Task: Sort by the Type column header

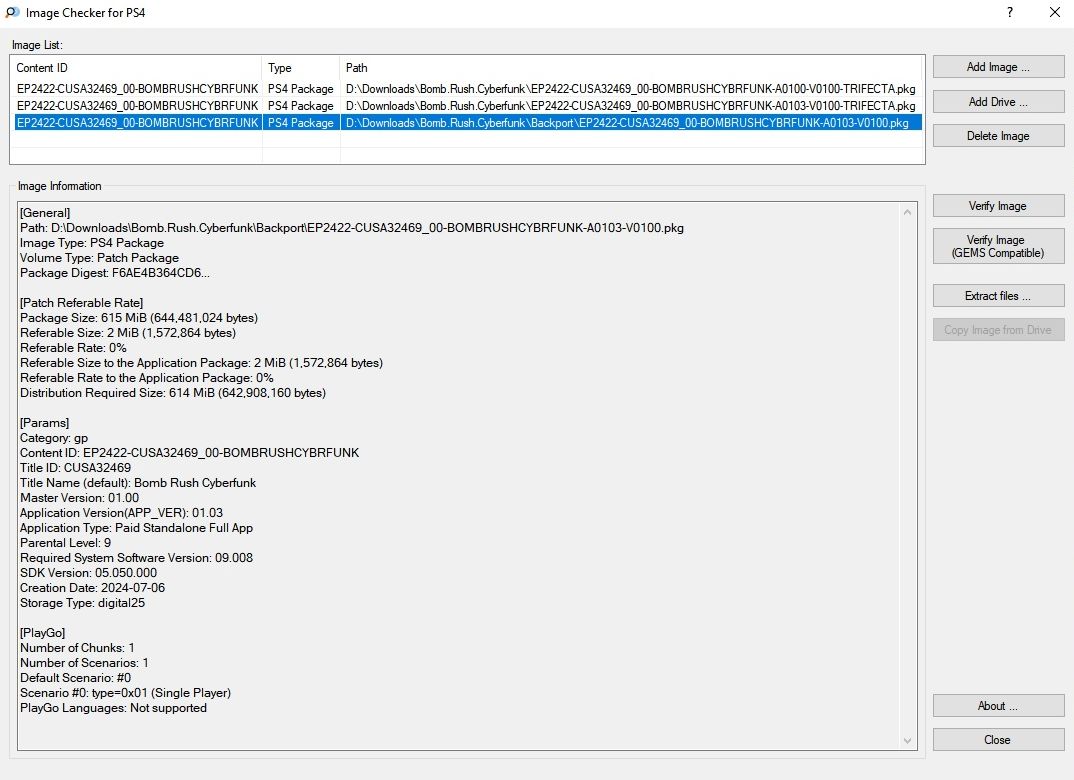Action: click(x=301, y=68)
